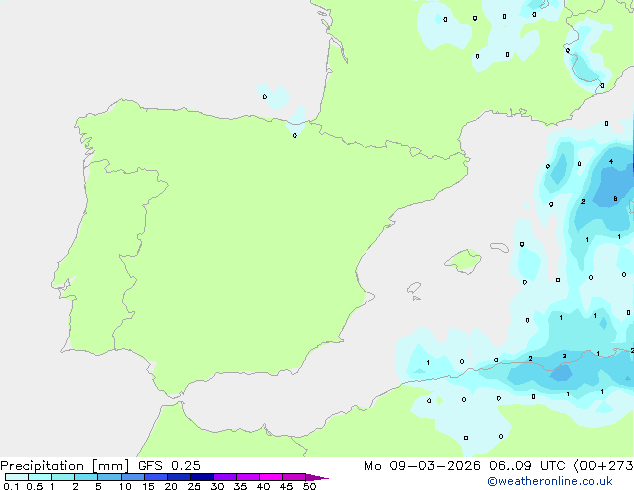Click the legend label '50'
Image resolution: width=634 pixels, height=490 pixels.
click(x=309, y=486)
